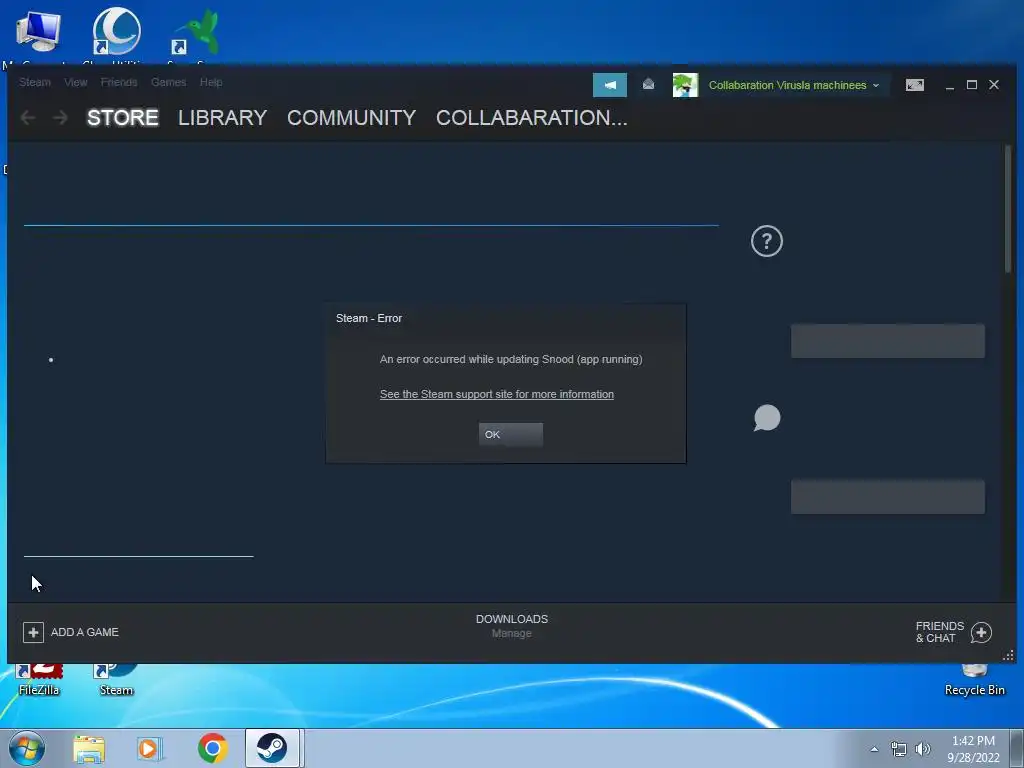This screenshot has height=768, width=1024.
Task: Select the Steam desktop shortcut
Action: point(116,680)
